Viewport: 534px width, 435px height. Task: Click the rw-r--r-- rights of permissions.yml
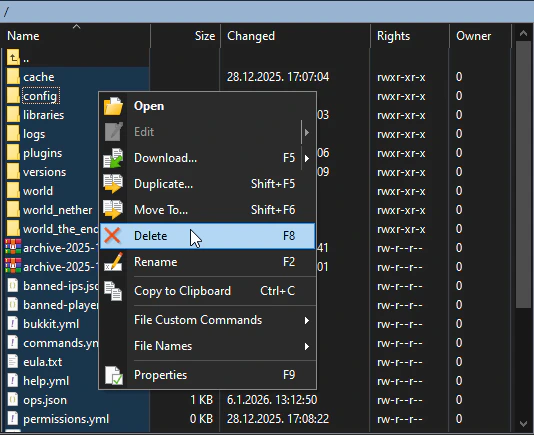399,419
